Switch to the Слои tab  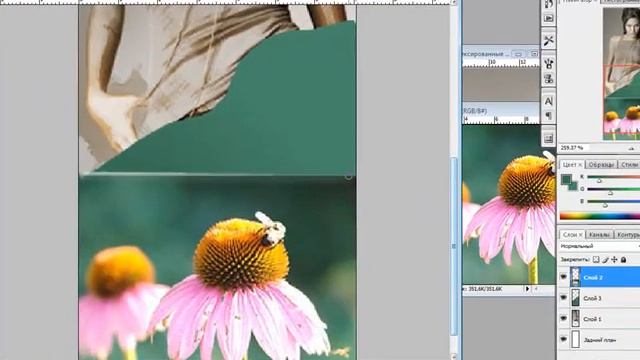[572, 235]
